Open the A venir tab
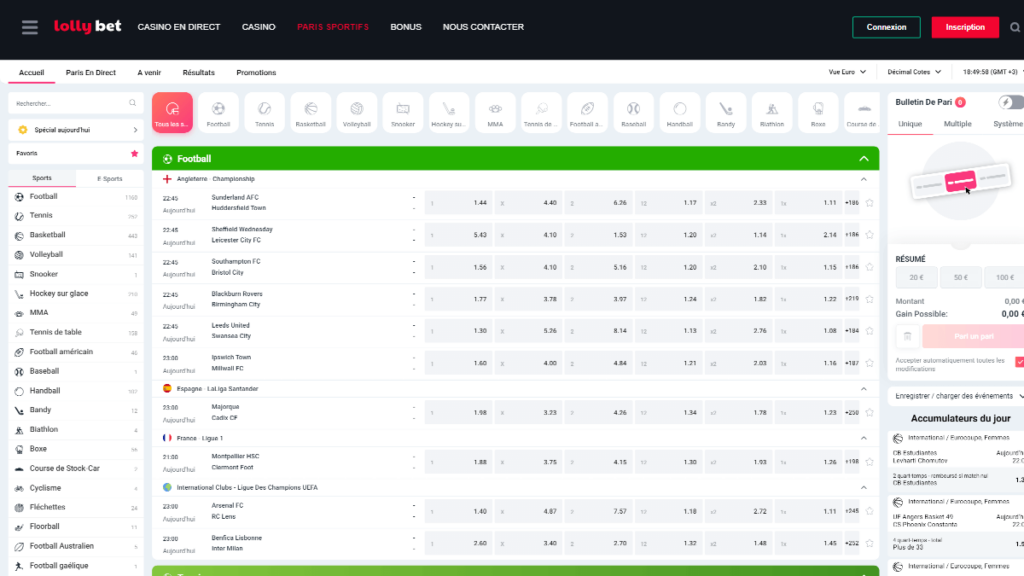Image resolution: width=1024 pixels, height=576 pixels. click(x=149, y=72)
